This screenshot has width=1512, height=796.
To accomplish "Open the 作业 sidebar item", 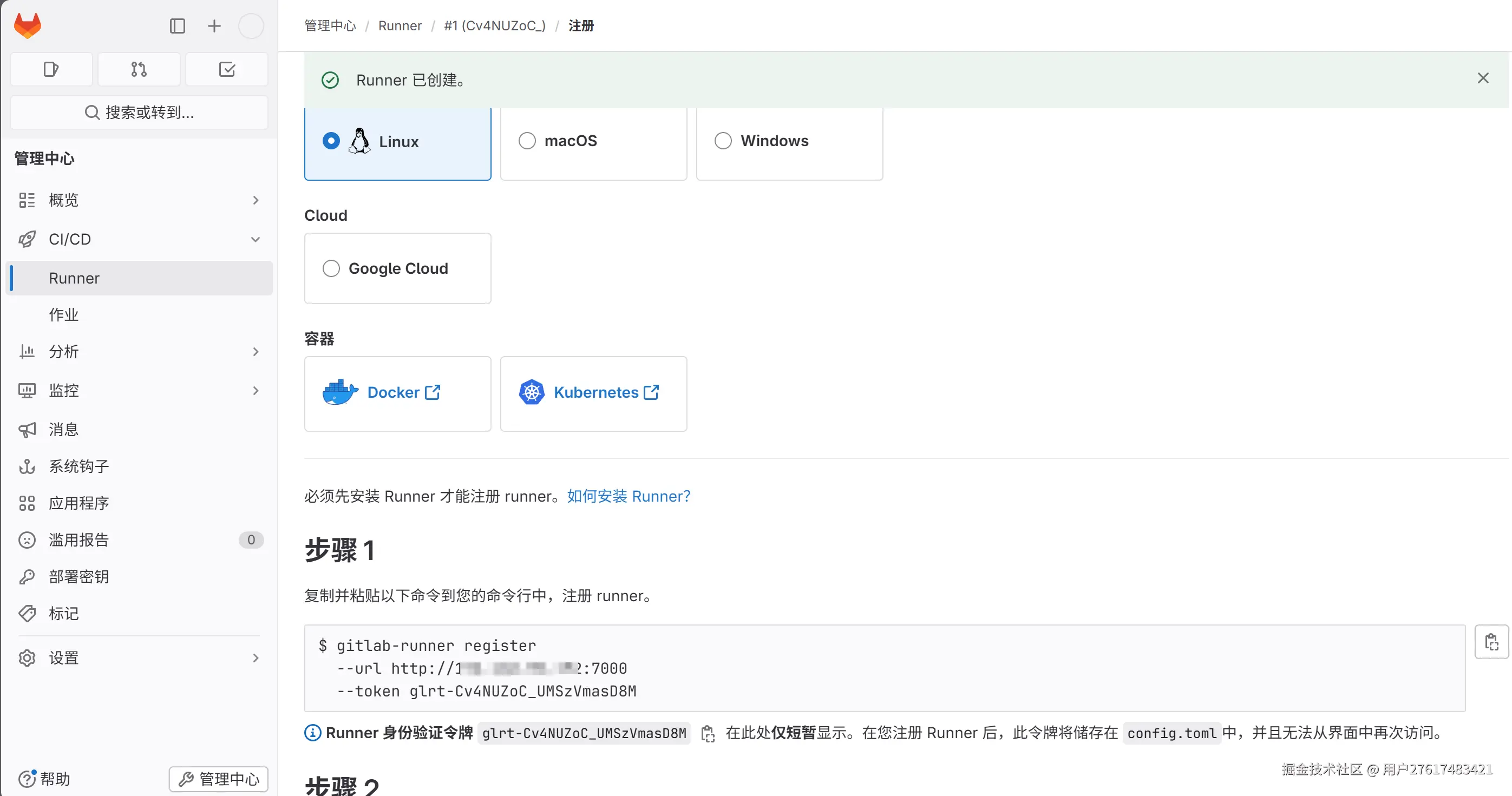I will 63,315.
